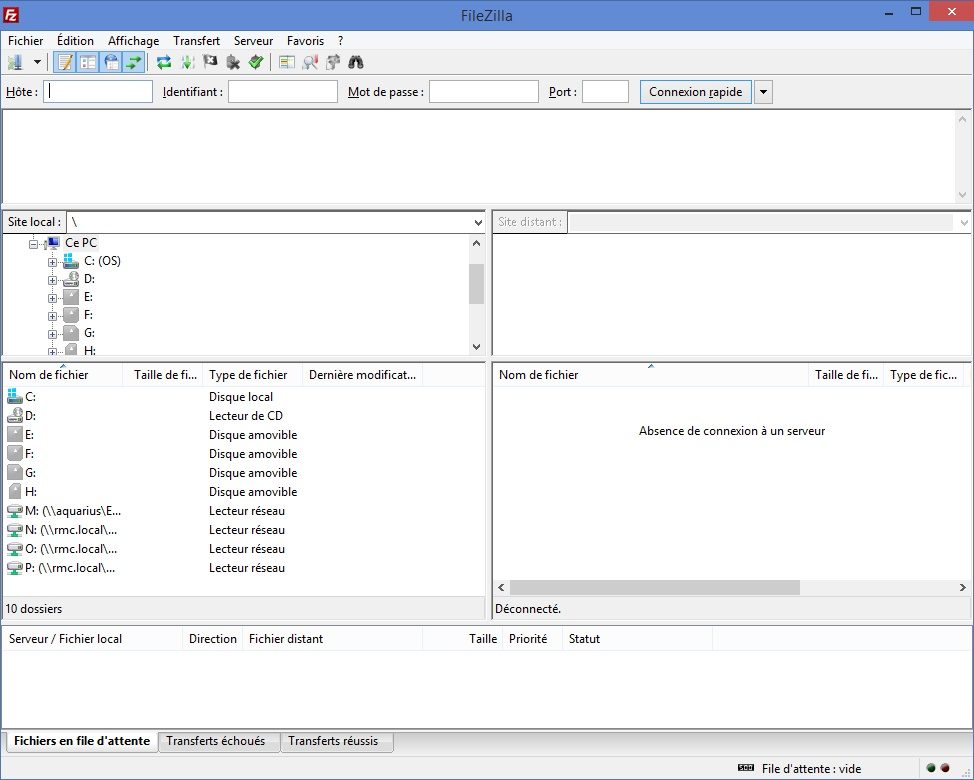This screenshot has width=974, height=780.
Task: Click the process queue toolbar icon
Action: click(187, 62)
